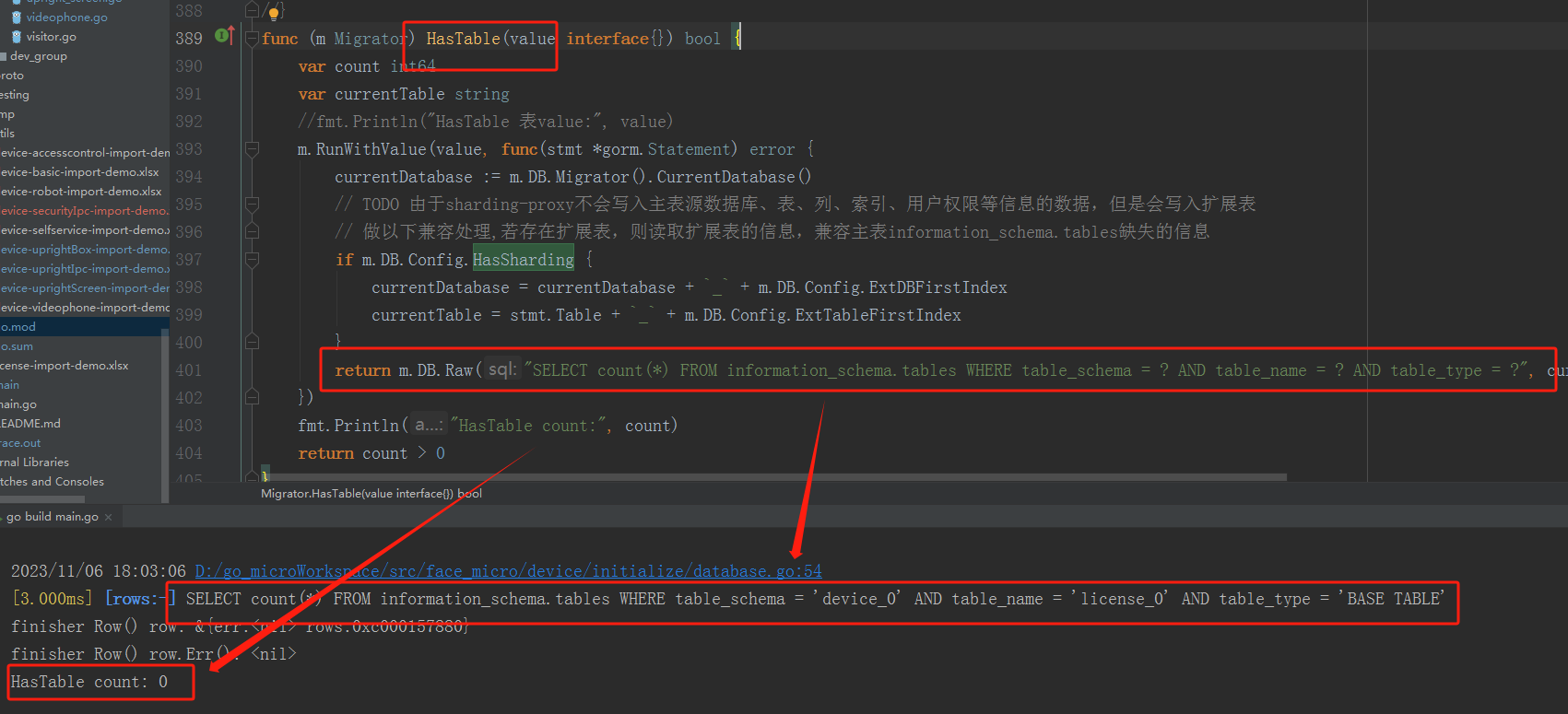
Task: Collapse the HasTable function at line 389
Action: 252,38
